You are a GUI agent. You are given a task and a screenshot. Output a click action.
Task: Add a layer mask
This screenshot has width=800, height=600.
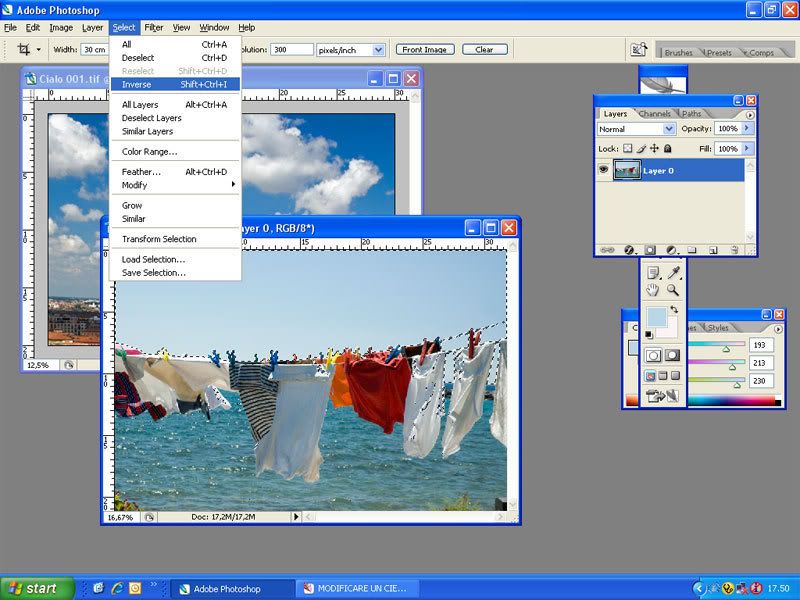(x=650, y=250)
